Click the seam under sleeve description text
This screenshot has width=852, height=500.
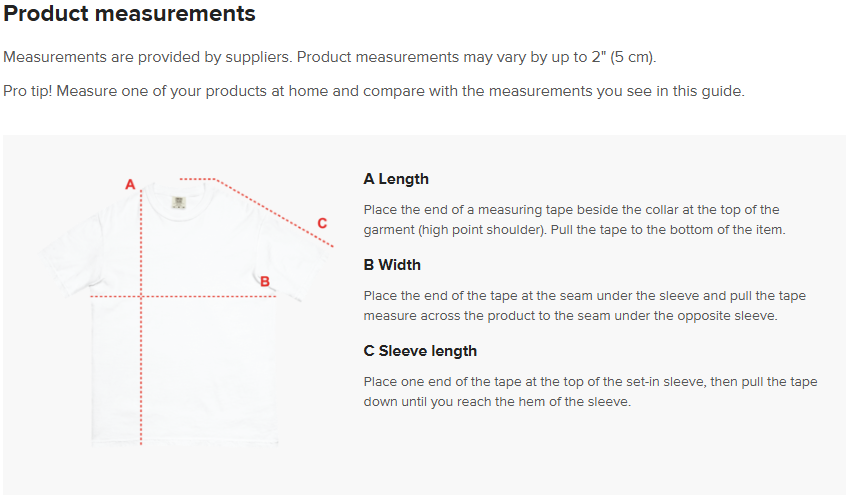click(x=585, y=305)
